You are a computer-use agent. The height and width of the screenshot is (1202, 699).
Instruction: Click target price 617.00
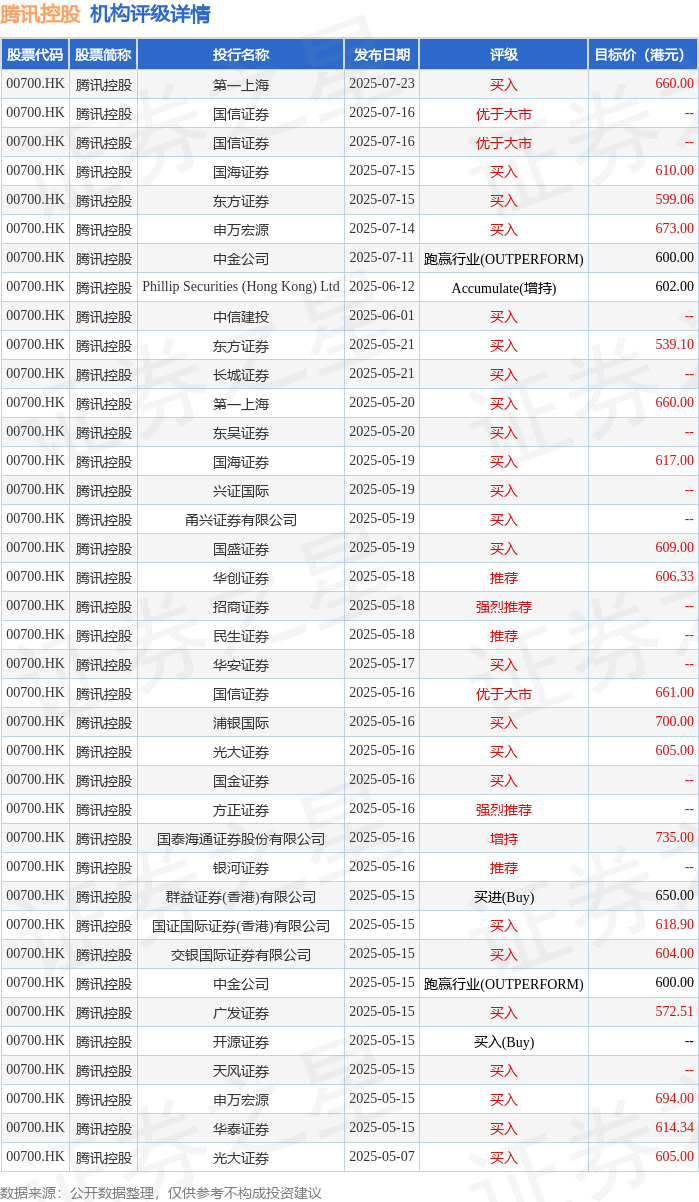click(x=674, y=461)
